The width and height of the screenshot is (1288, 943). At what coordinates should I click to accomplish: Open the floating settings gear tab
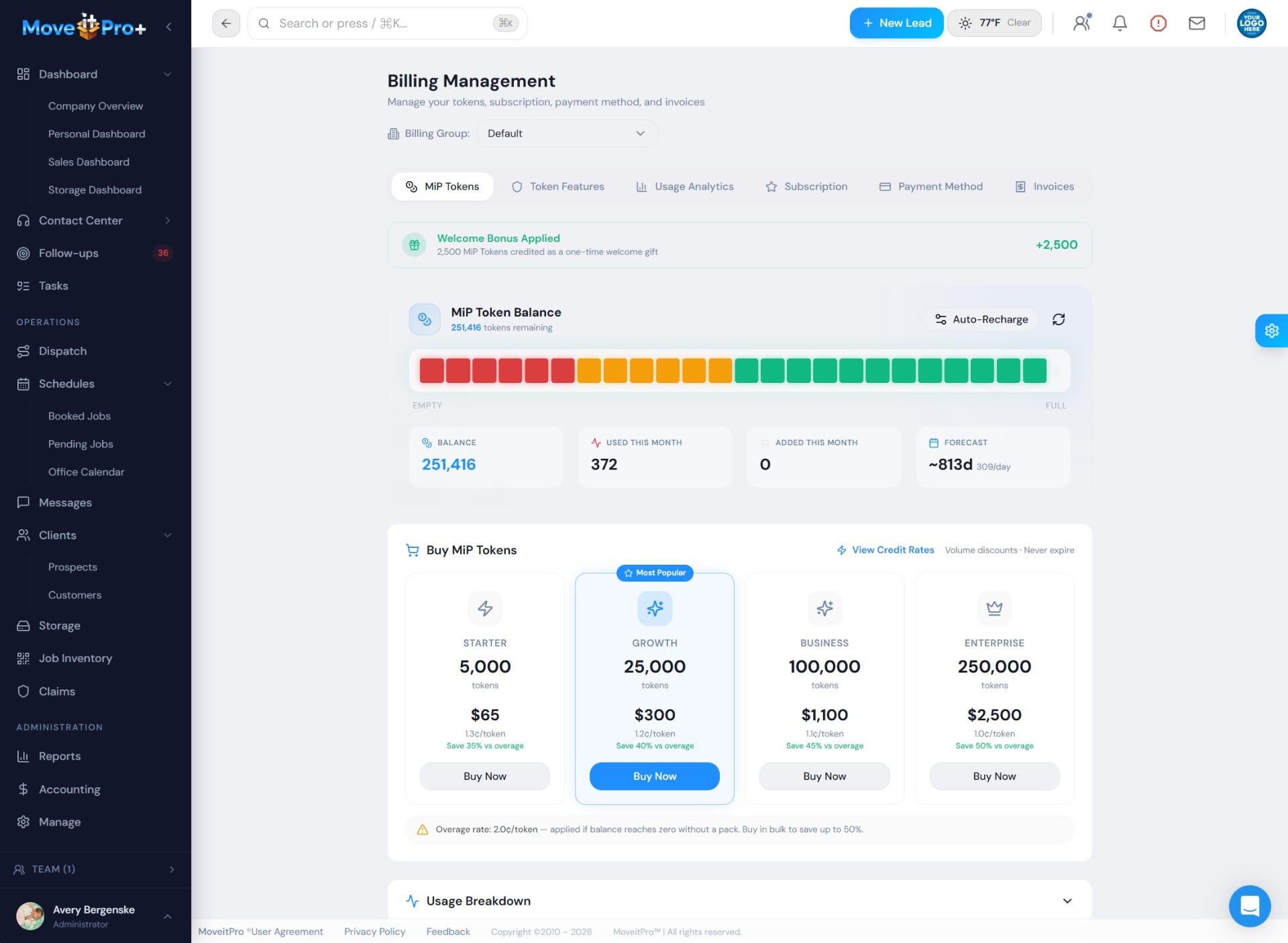point(1271,331)
